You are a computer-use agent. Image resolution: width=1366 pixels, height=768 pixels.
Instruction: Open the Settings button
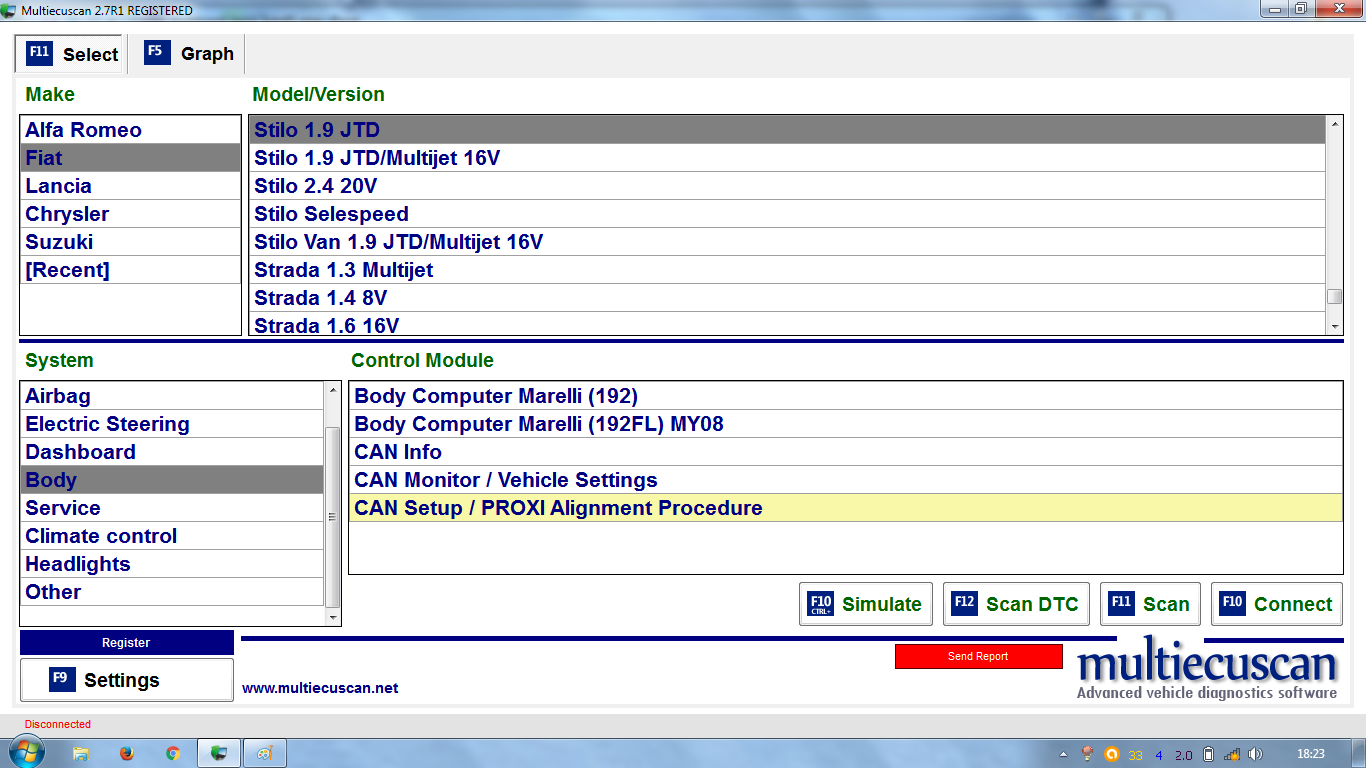[x=127, y=680]
